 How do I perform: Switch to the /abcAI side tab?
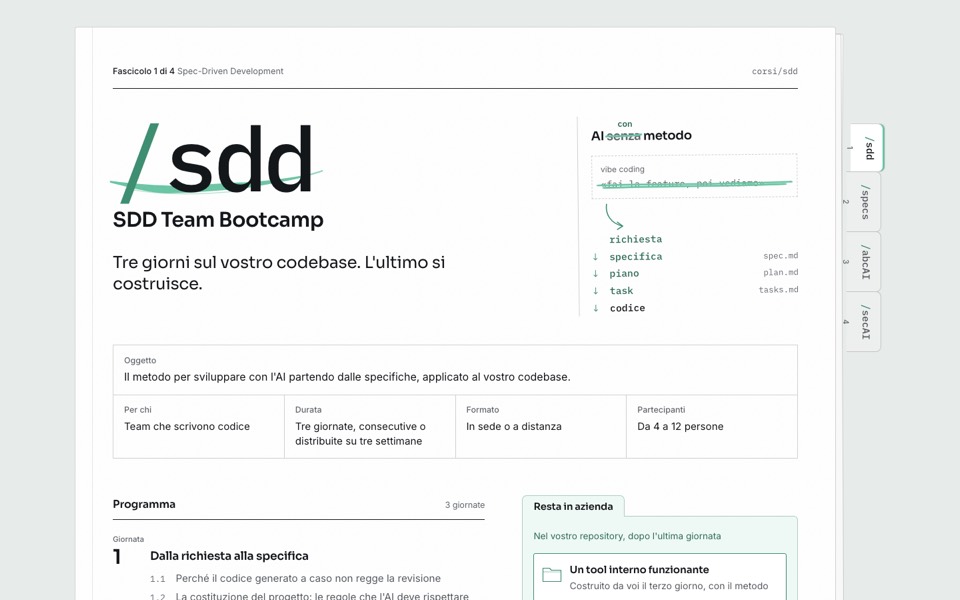863,261
